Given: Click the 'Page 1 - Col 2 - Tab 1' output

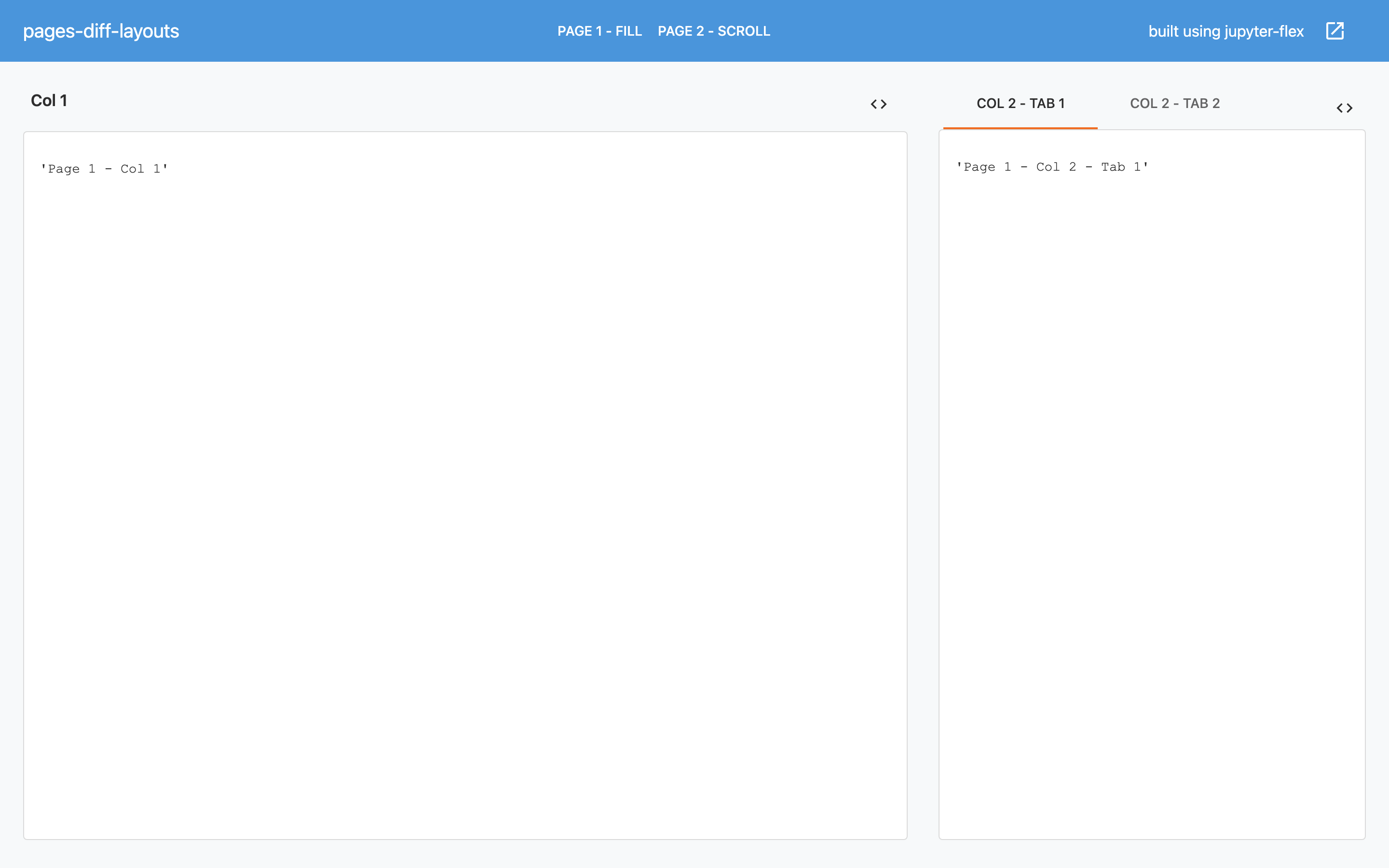Looking at the screenshot, I should (1051, 167).
